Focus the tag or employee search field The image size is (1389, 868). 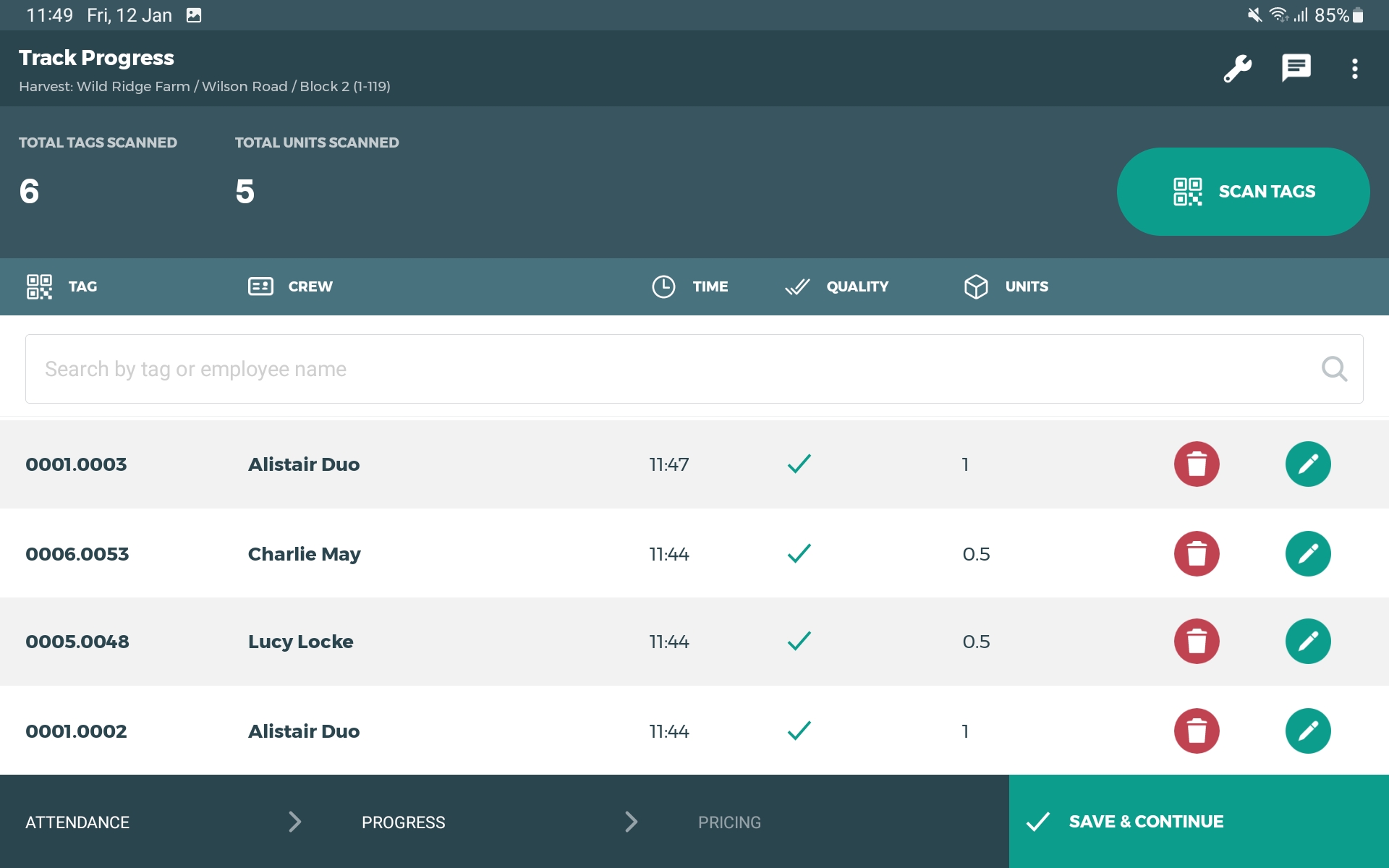click(x=651, y=369)
